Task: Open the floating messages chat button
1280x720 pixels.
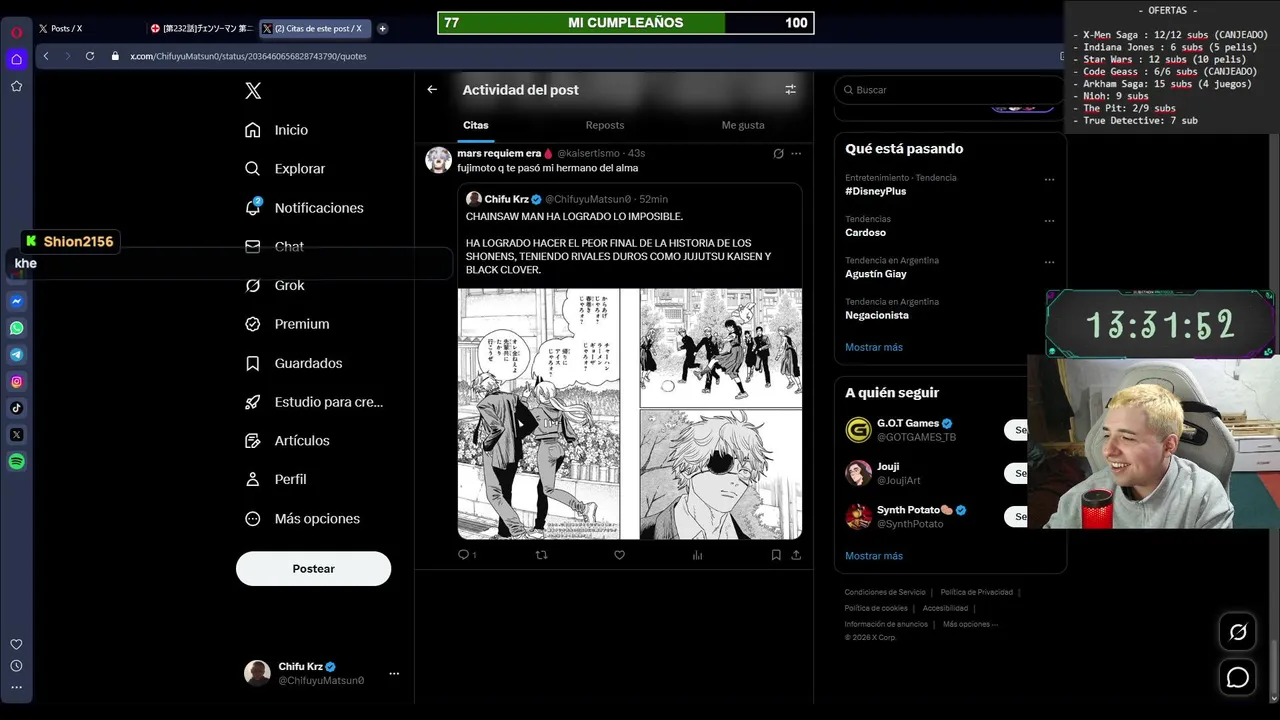Action: click(1238, 677)
